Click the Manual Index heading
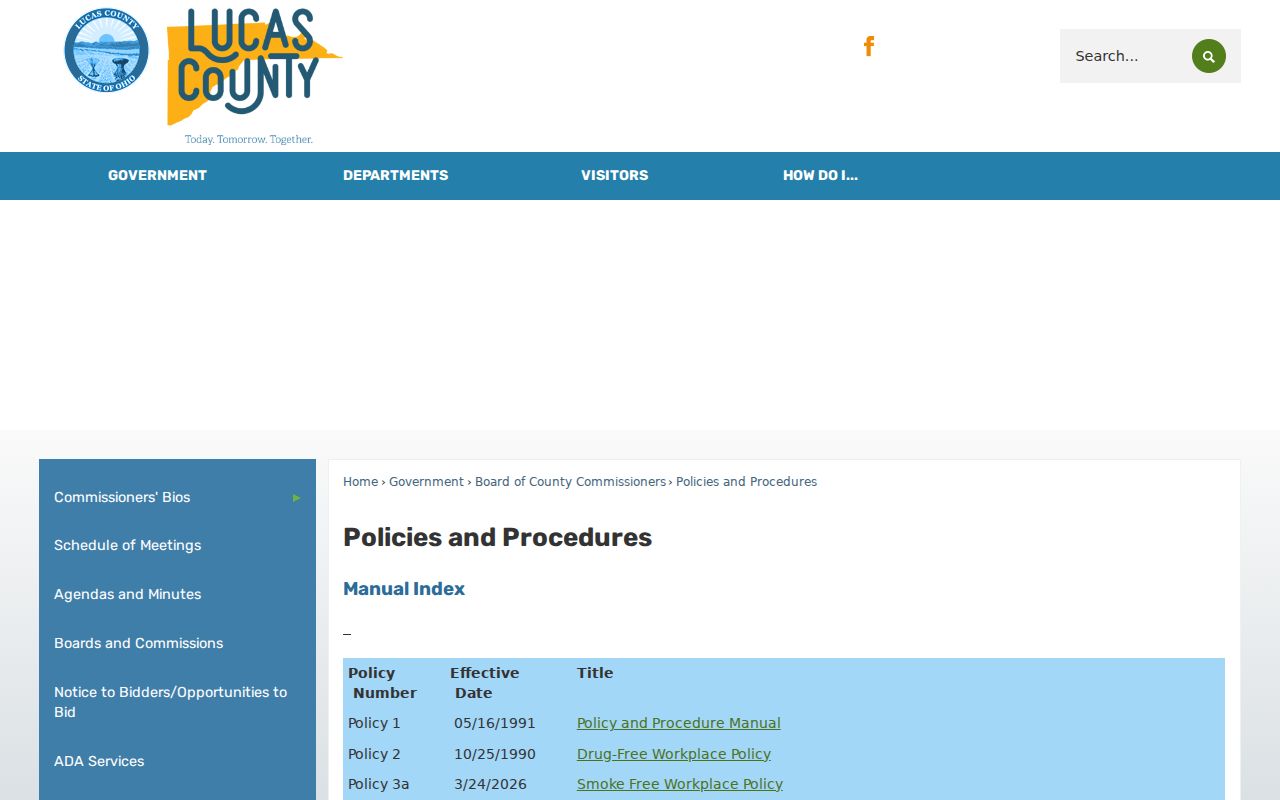1280x800 pixels. click(404, 589)
